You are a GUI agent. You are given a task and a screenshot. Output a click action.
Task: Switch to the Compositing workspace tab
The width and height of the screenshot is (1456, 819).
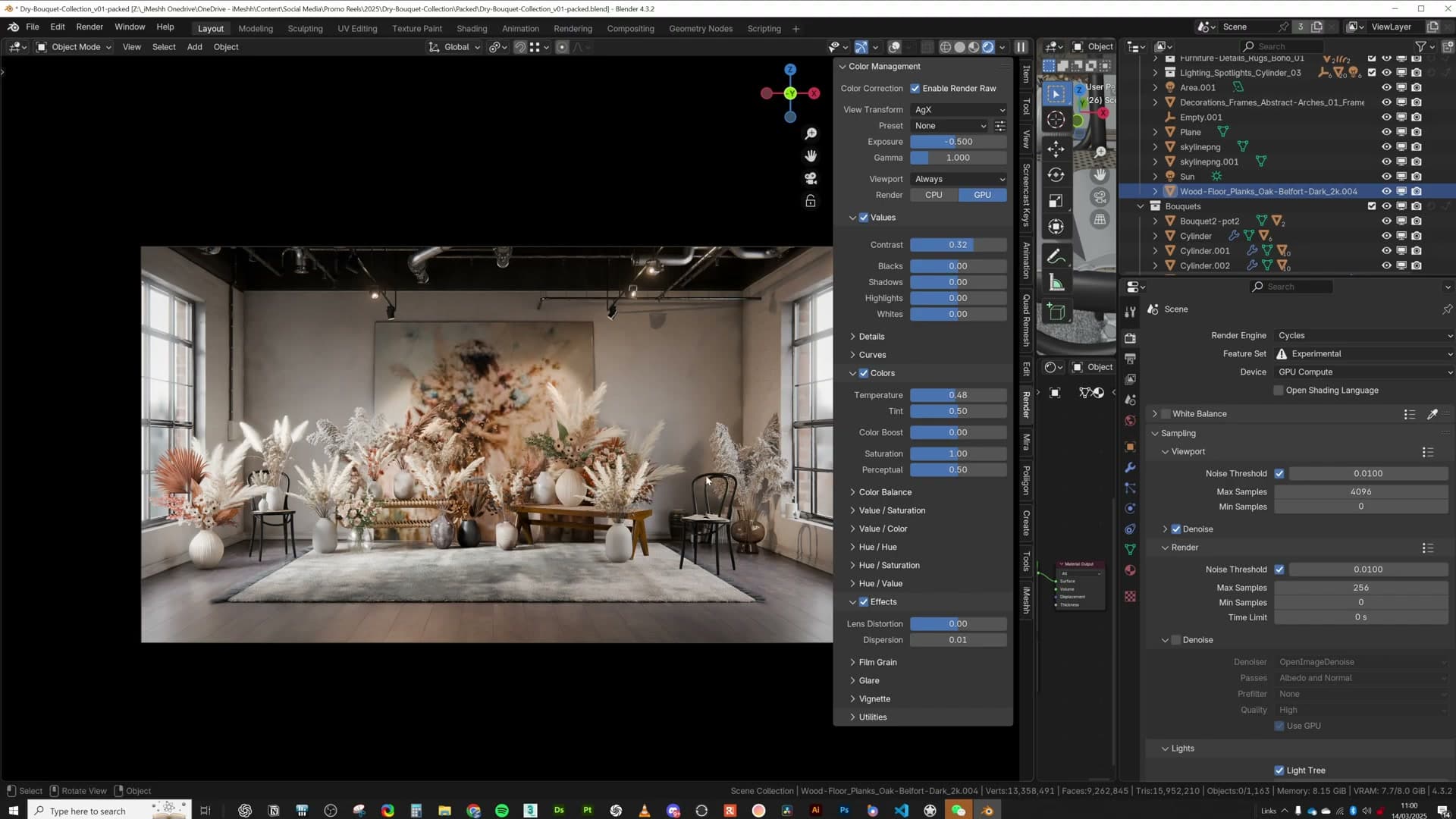tap(630, 29)
